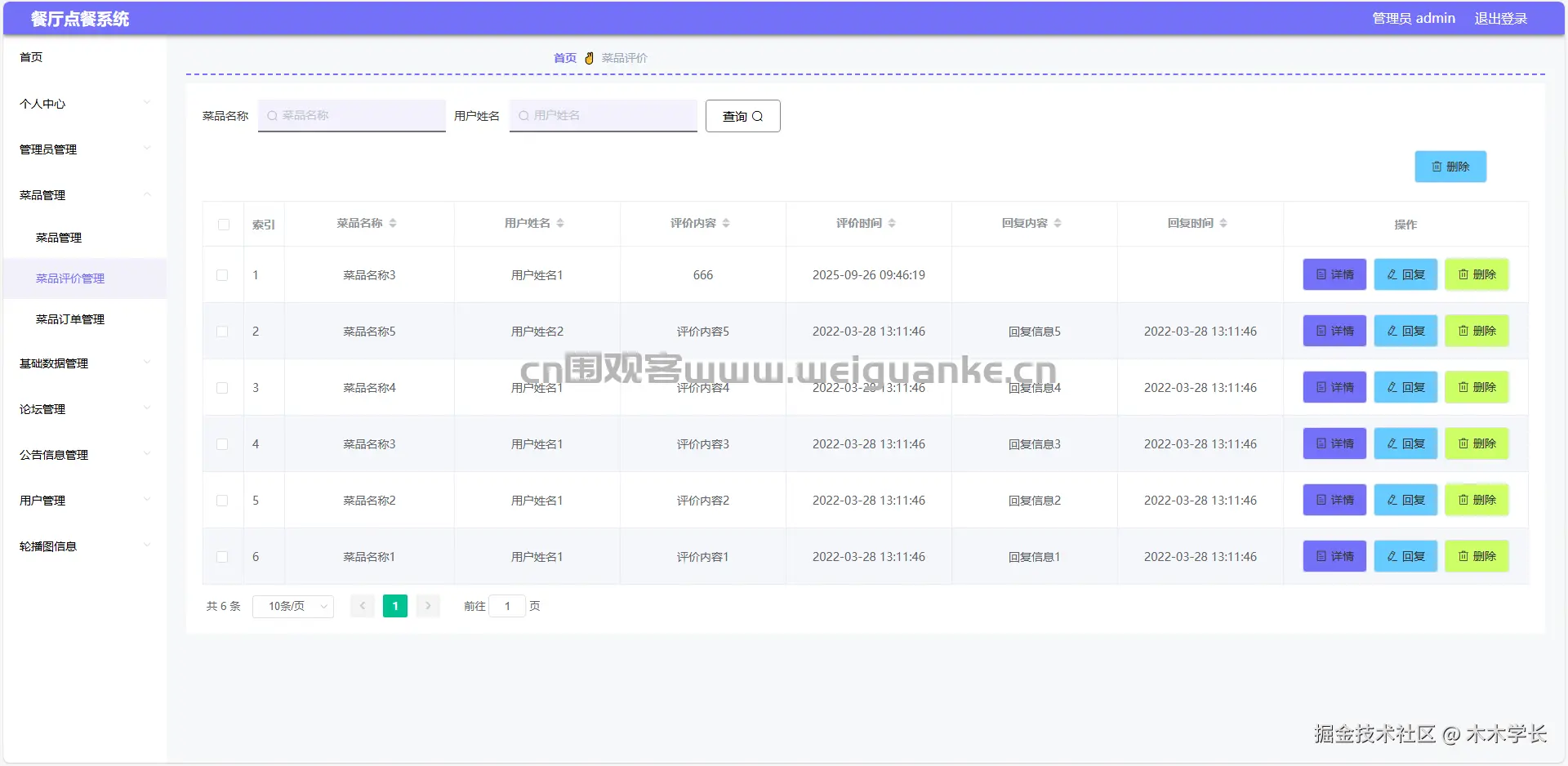Select 菜品评价管理 submenu item
The height and width of the screenshot is (766, 1568).
coord(85,278)
